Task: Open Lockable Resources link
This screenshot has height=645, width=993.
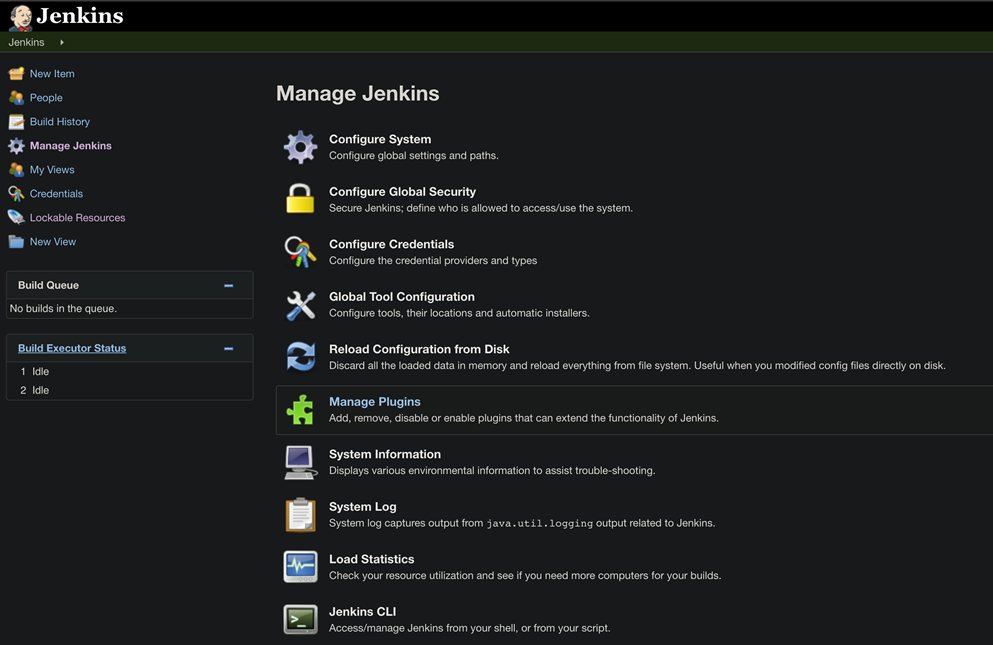Action: pyautogui.click(x=77, y=218)
